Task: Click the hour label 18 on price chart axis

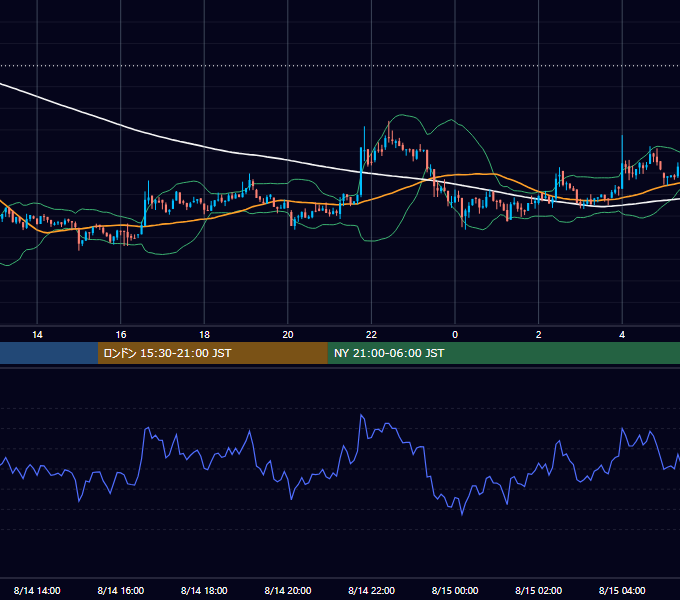Action: pyautogui.click(x=204, y=335)
